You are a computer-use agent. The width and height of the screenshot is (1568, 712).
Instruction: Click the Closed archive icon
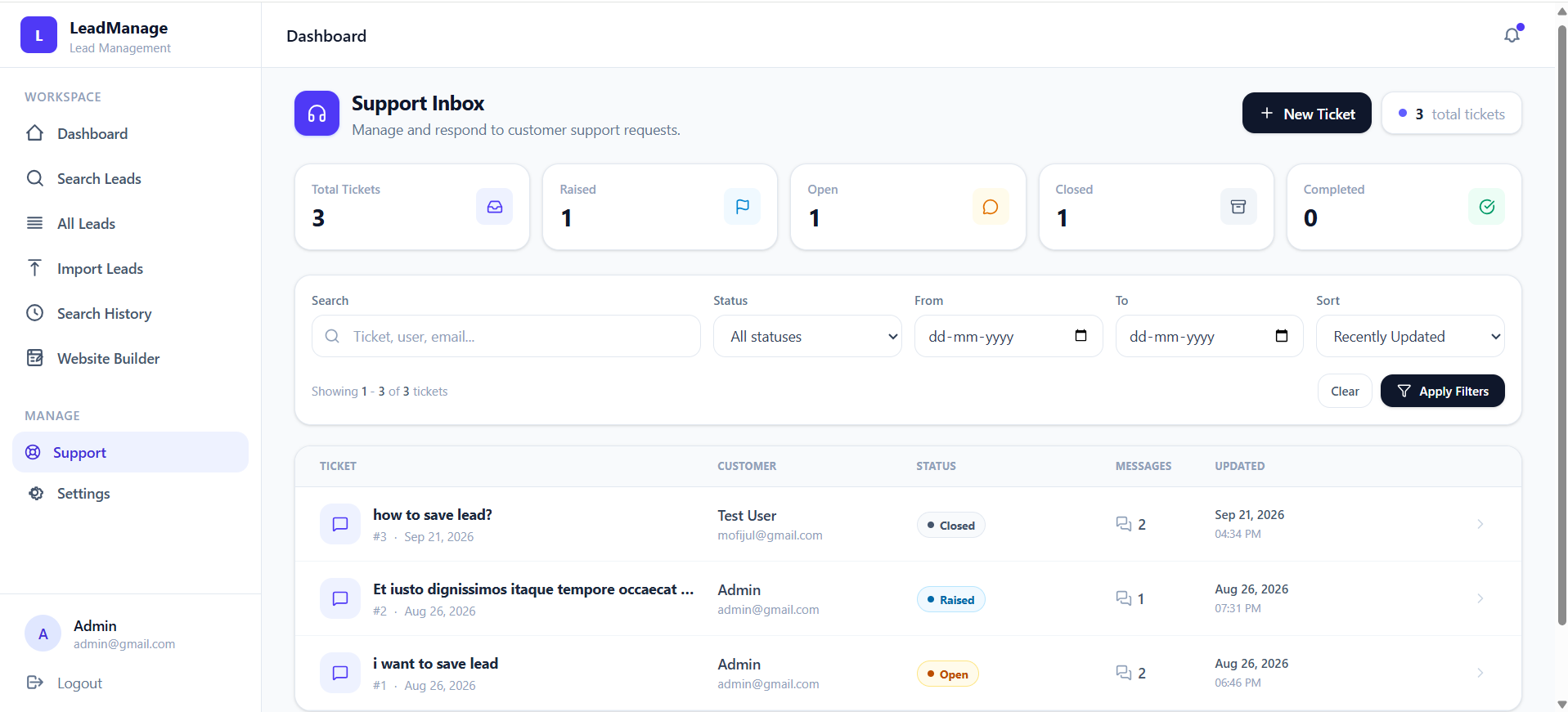[x=1238, y=207]
